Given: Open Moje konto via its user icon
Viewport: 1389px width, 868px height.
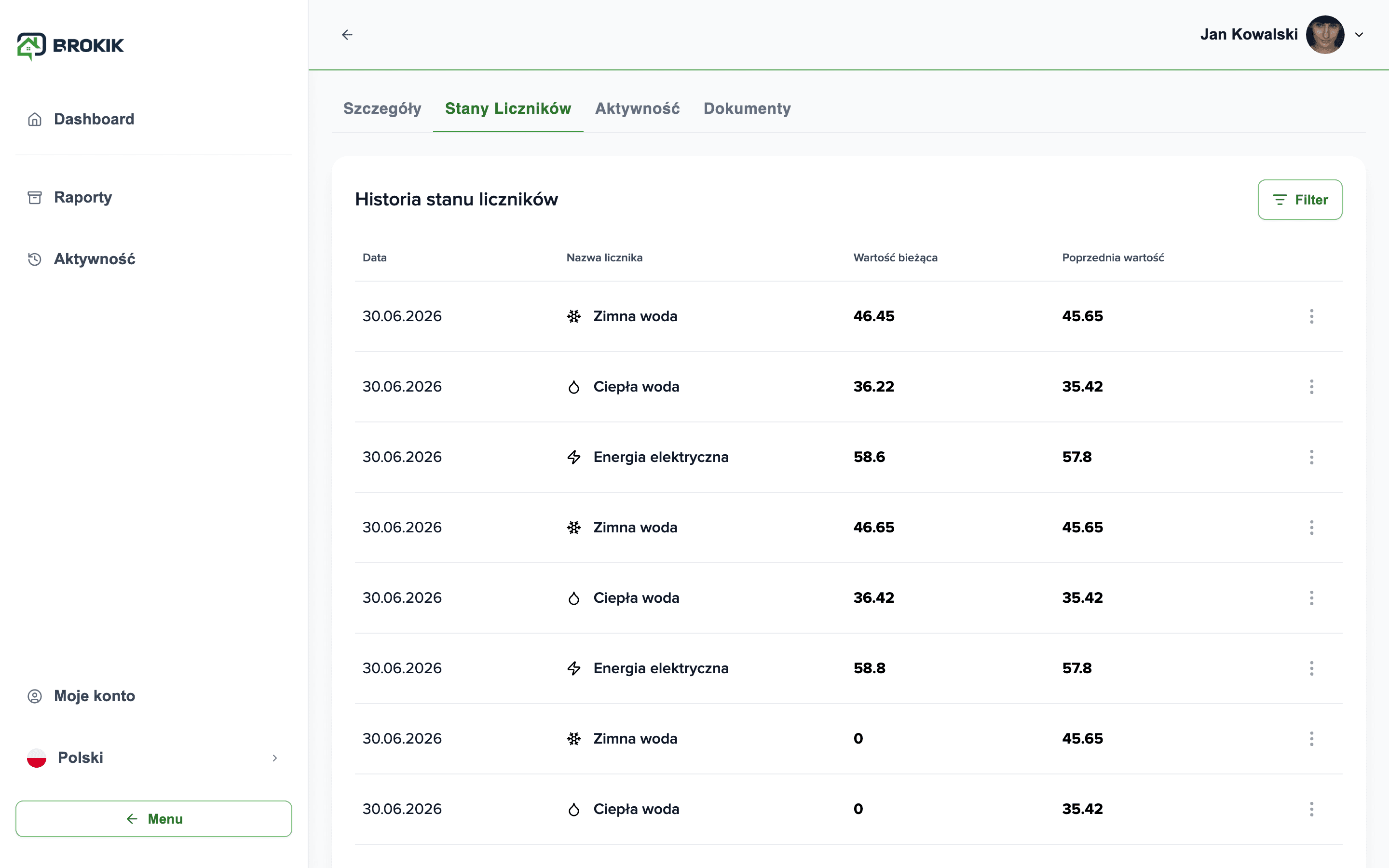Looking at the screenshot, I should pyautogui.click(x=34, y=696).
